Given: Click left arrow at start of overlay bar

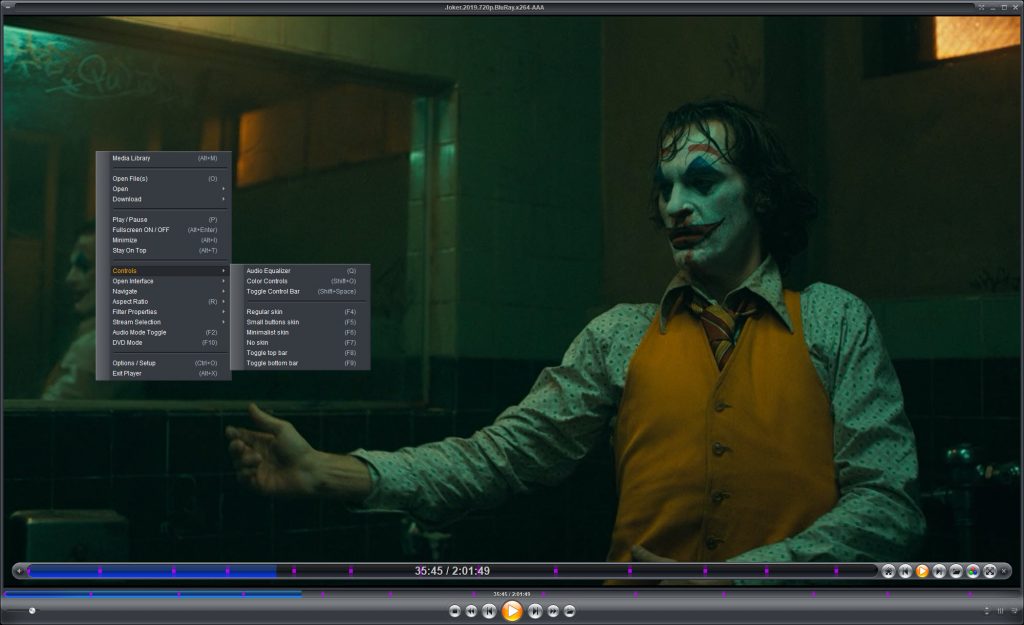Looking at the screenshot, I should click(x=20, y=571).
